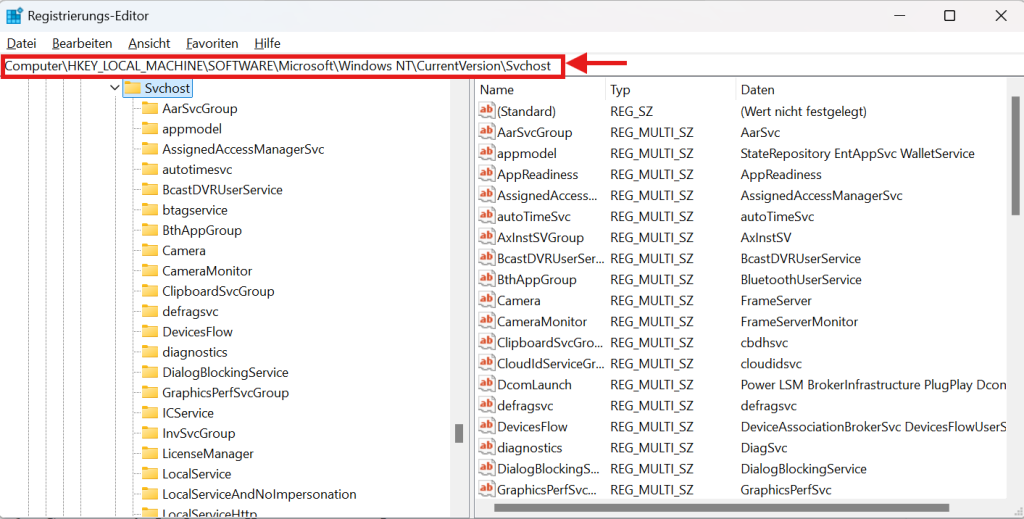The width and height of the screenshot is (1024, 519).
Task: Click the string icon beside (Standard) value
Action: [486, 110]
